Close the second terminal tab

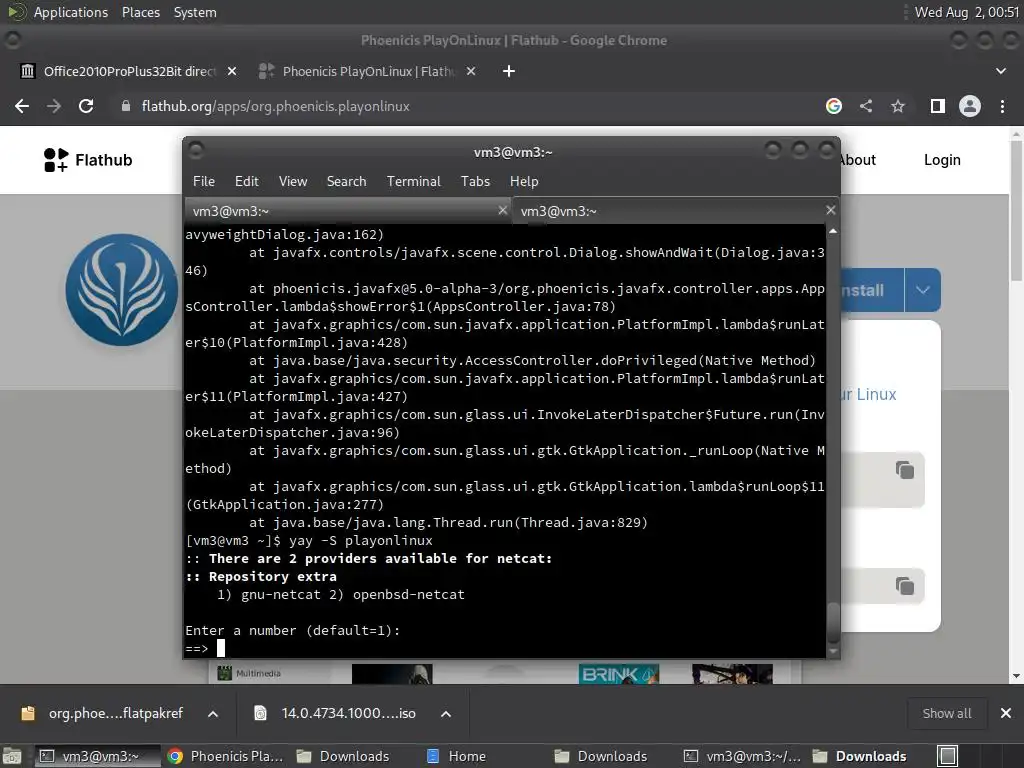coord(830,210)
